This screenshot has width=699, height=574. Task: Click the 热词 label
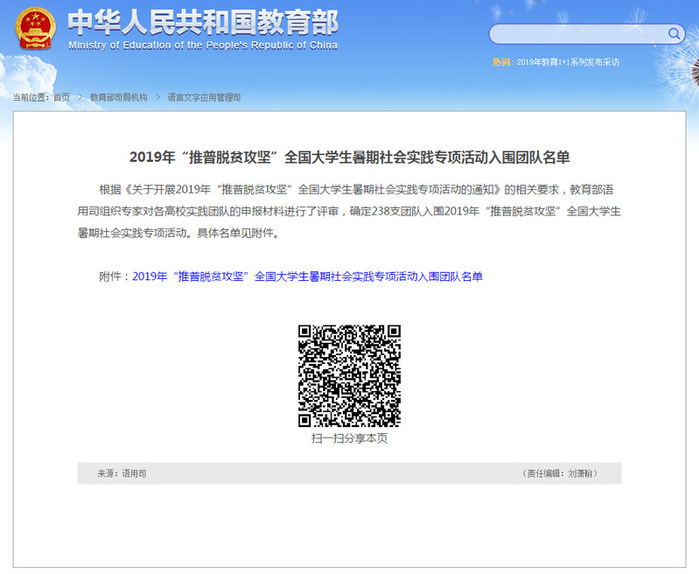[x=501, y=62]
